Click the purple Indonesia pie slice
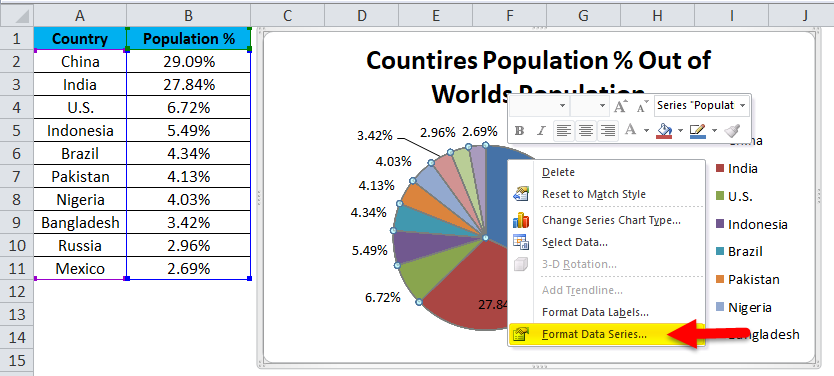Viewport: 834px width, 376px height. click(x=420, y=247)
